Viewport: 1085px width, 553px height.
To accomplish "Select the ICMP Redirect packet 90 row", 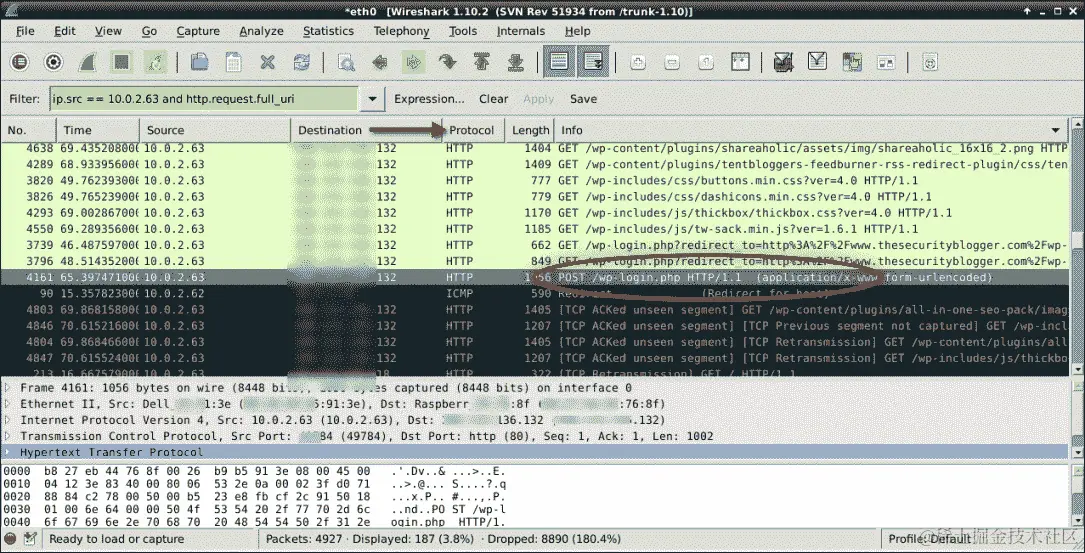I will coord(535,293).
